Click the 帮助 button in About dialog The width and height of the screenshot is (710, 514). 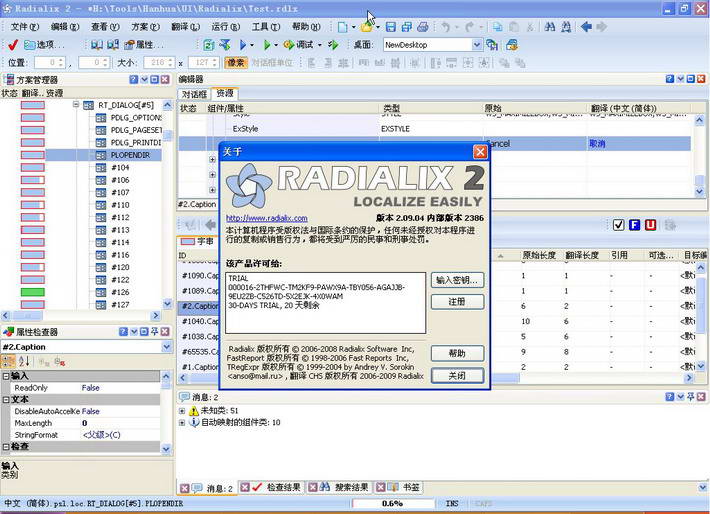tap(457, 353)
